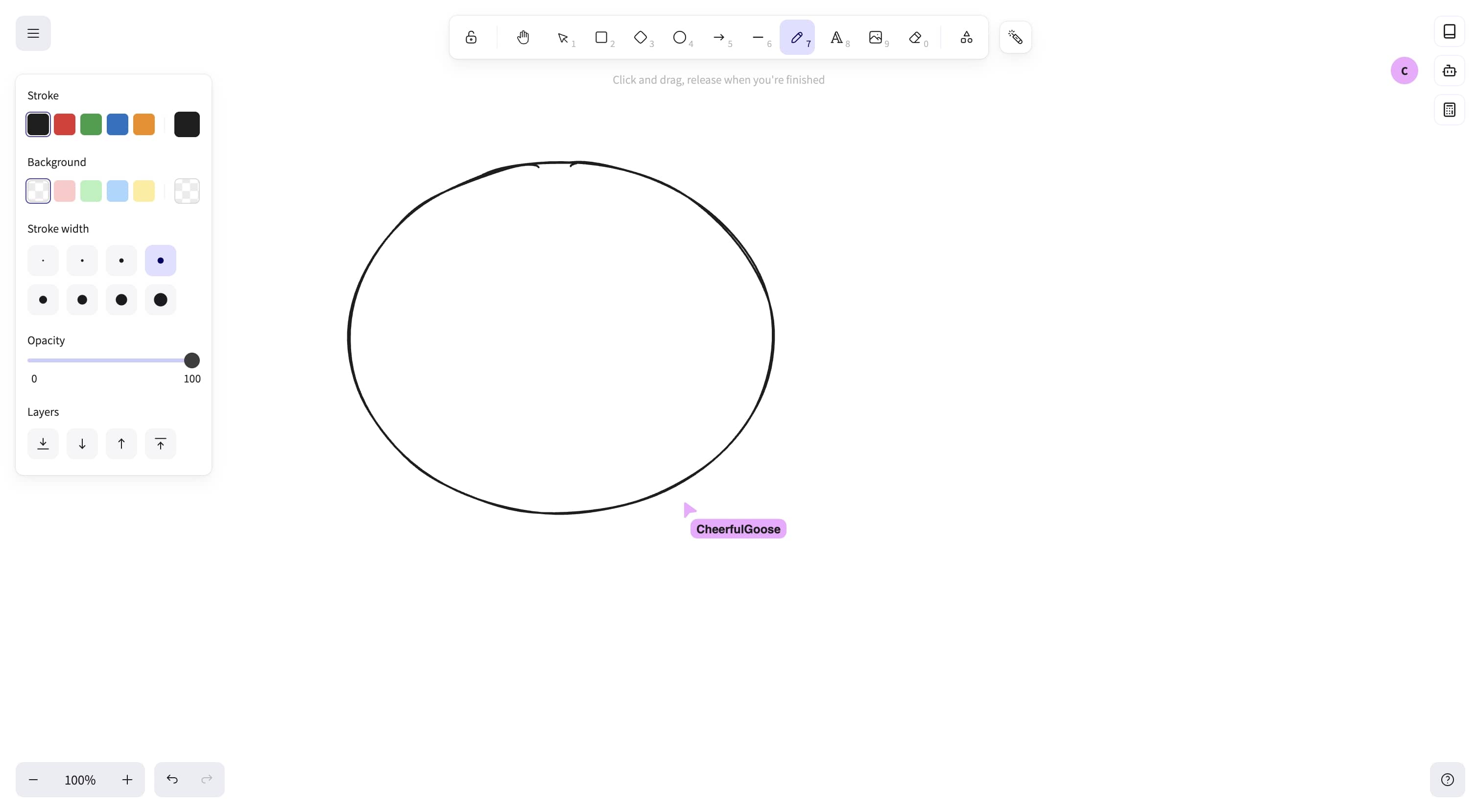This screenshot has width=1477, height=812.
Task: Select the Eraser tool
Action: (915, 38)
